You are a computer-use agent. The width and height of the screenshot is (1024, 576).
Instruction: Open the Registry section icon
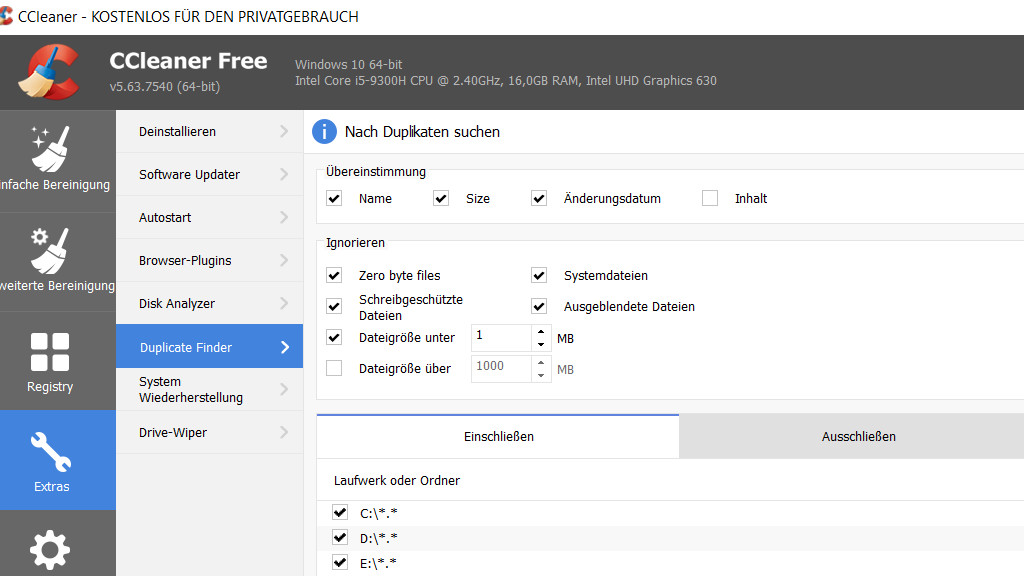(x=50, y=352)
